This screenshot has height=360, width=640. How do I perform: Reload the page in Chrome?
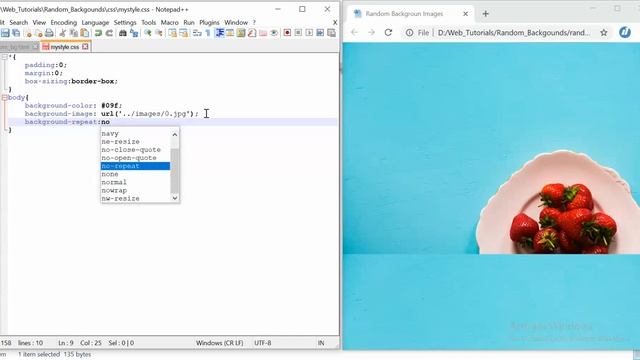pos(388,33)
